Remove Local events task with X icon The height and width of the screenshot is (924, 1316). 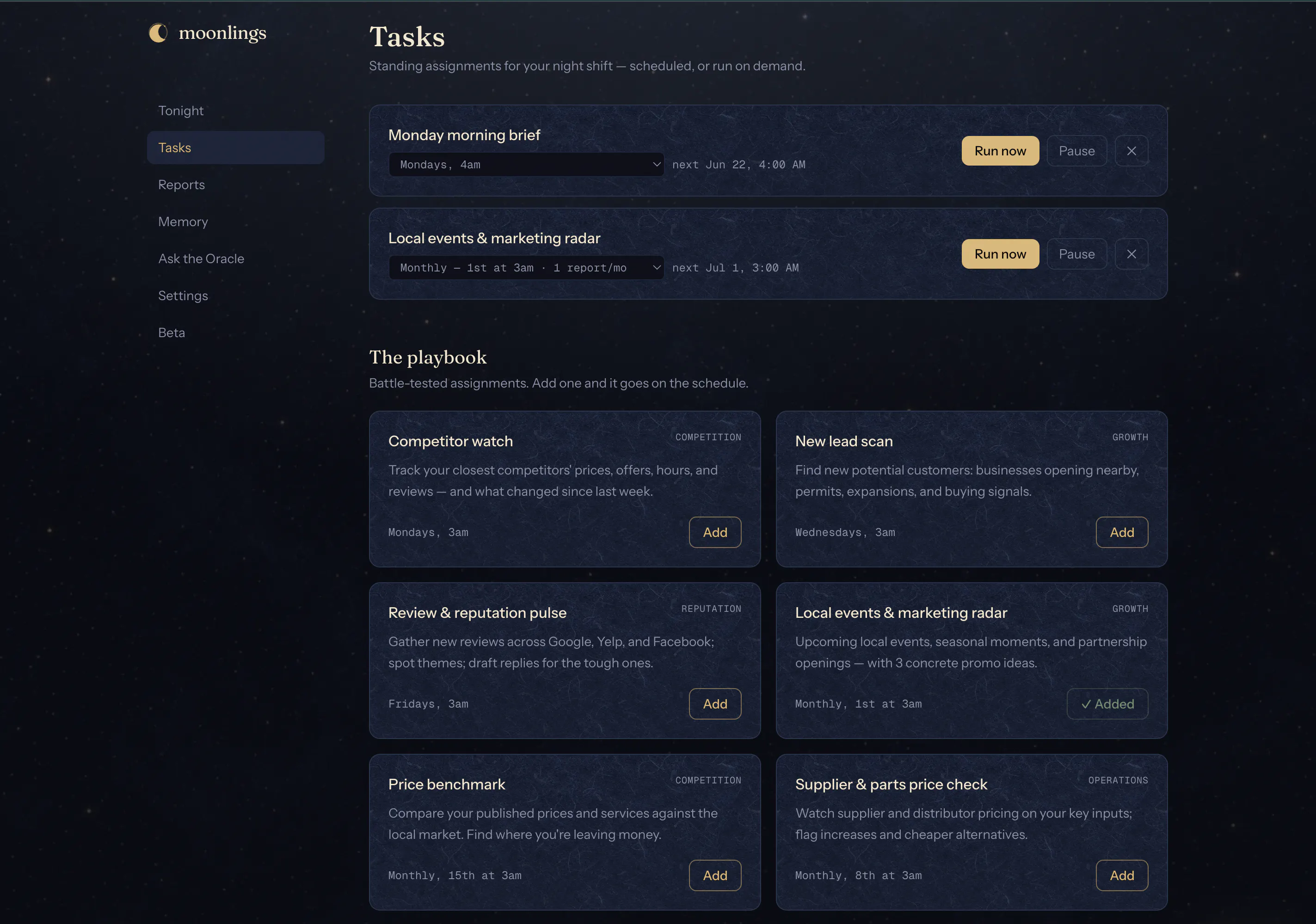coord(1131,254)
